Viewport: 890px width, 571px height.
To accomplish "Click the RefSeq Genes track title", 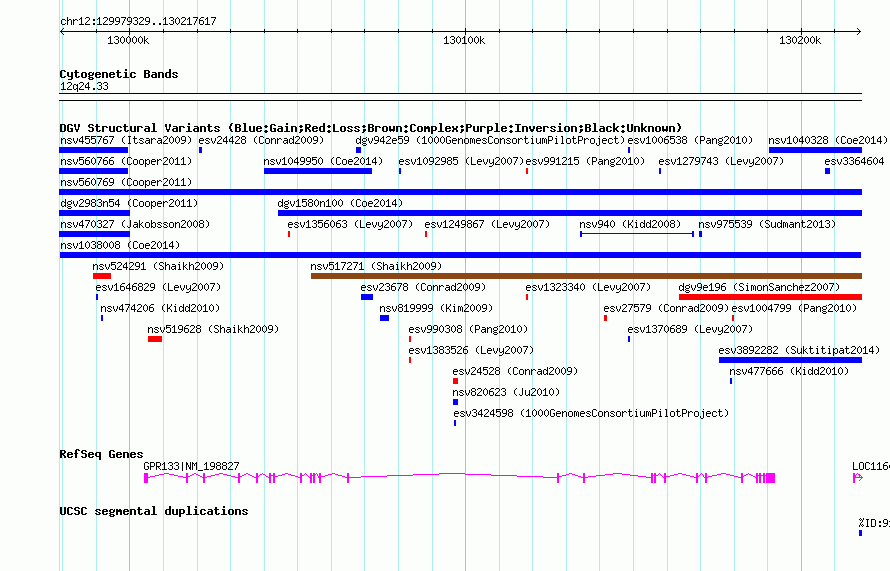I will coord(102,454).
